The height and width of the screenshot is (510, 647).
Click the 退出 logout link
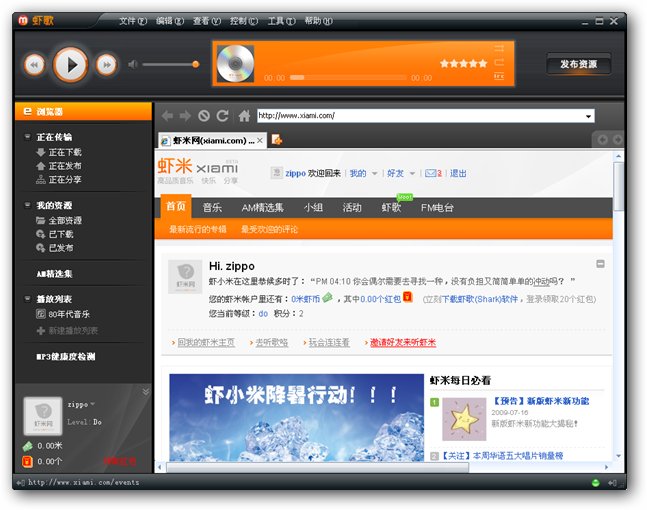458,173
